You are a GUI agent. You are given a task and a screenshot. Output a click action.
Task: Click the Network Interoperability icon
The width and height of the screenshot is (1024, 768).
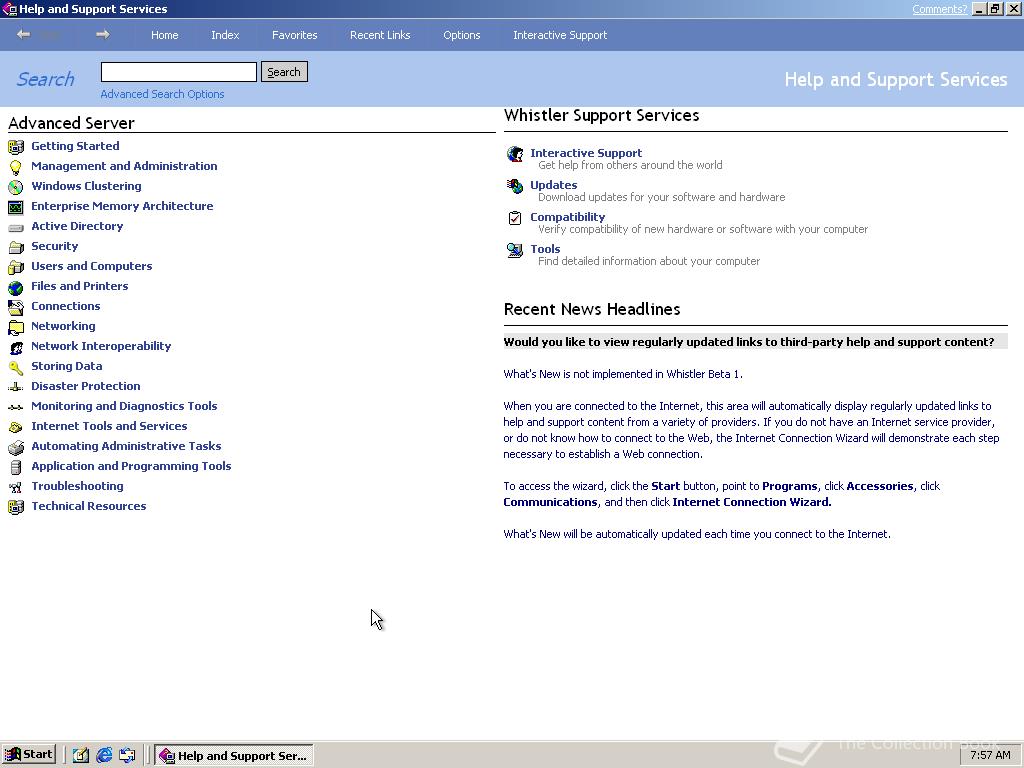coord(16,347)
